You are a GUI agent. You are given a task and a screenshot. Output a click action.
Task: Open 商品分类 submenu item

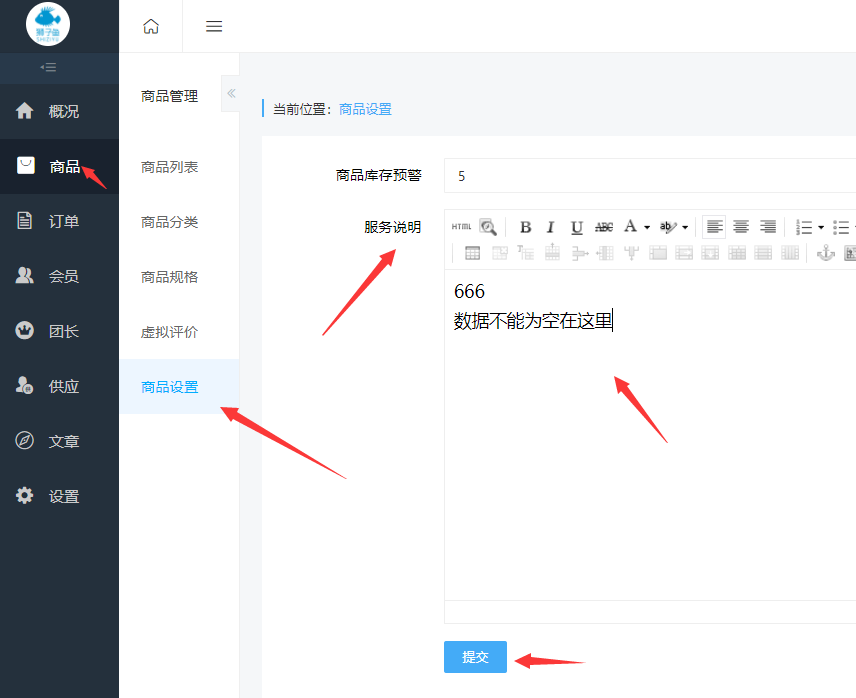169,222
